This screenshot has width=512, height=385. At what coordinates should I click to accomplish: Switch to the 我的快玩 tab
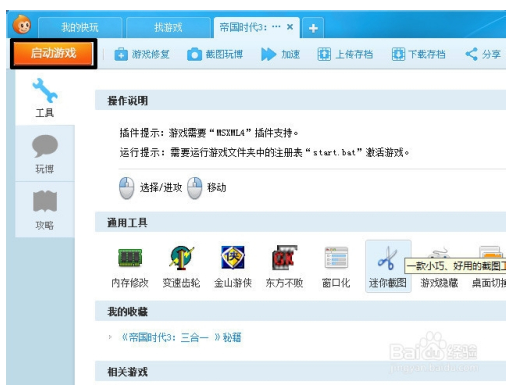coord(80,27)
